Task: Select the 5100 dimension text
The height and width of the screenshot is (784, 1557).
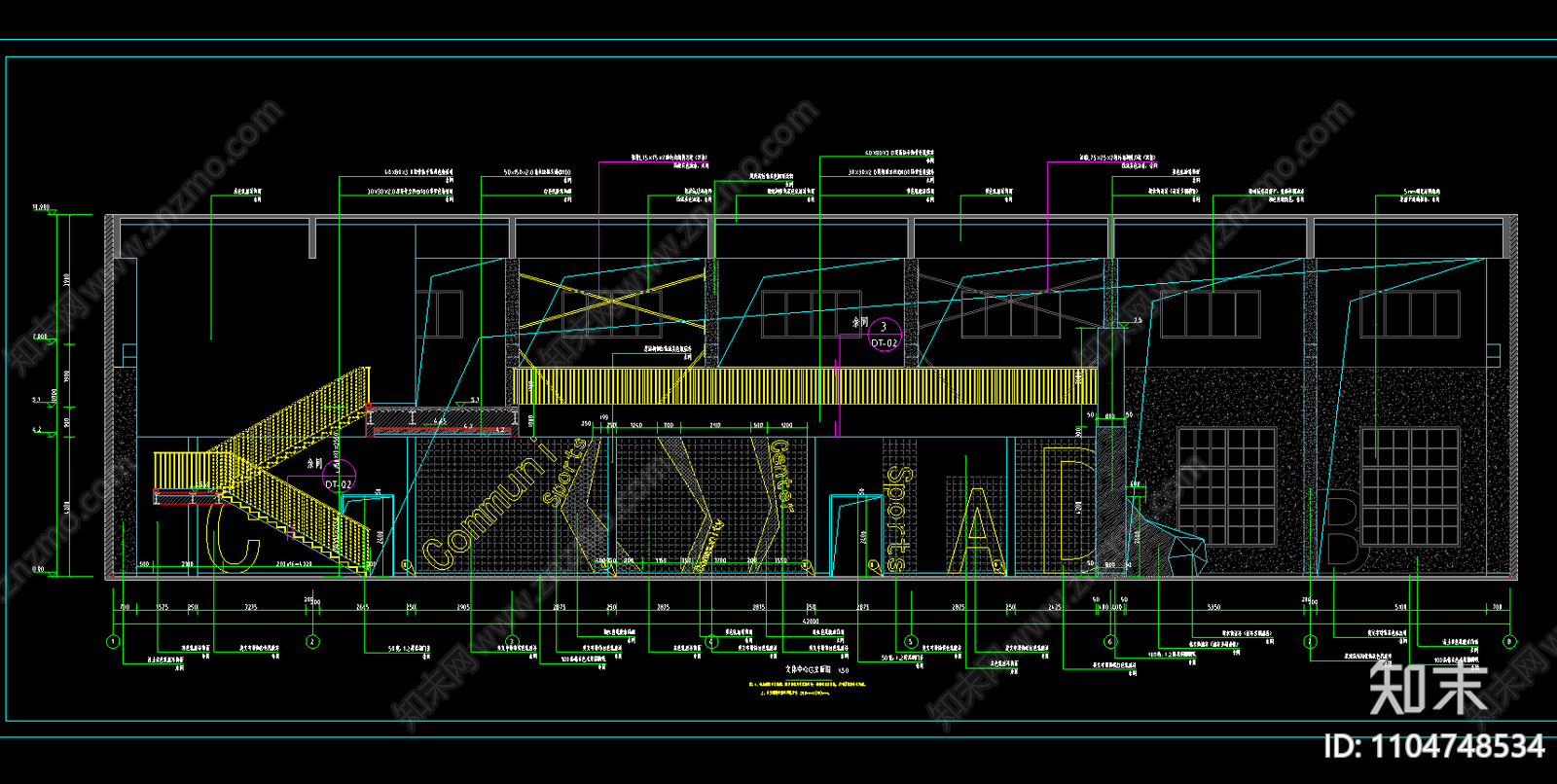Action: (1400, 607)
